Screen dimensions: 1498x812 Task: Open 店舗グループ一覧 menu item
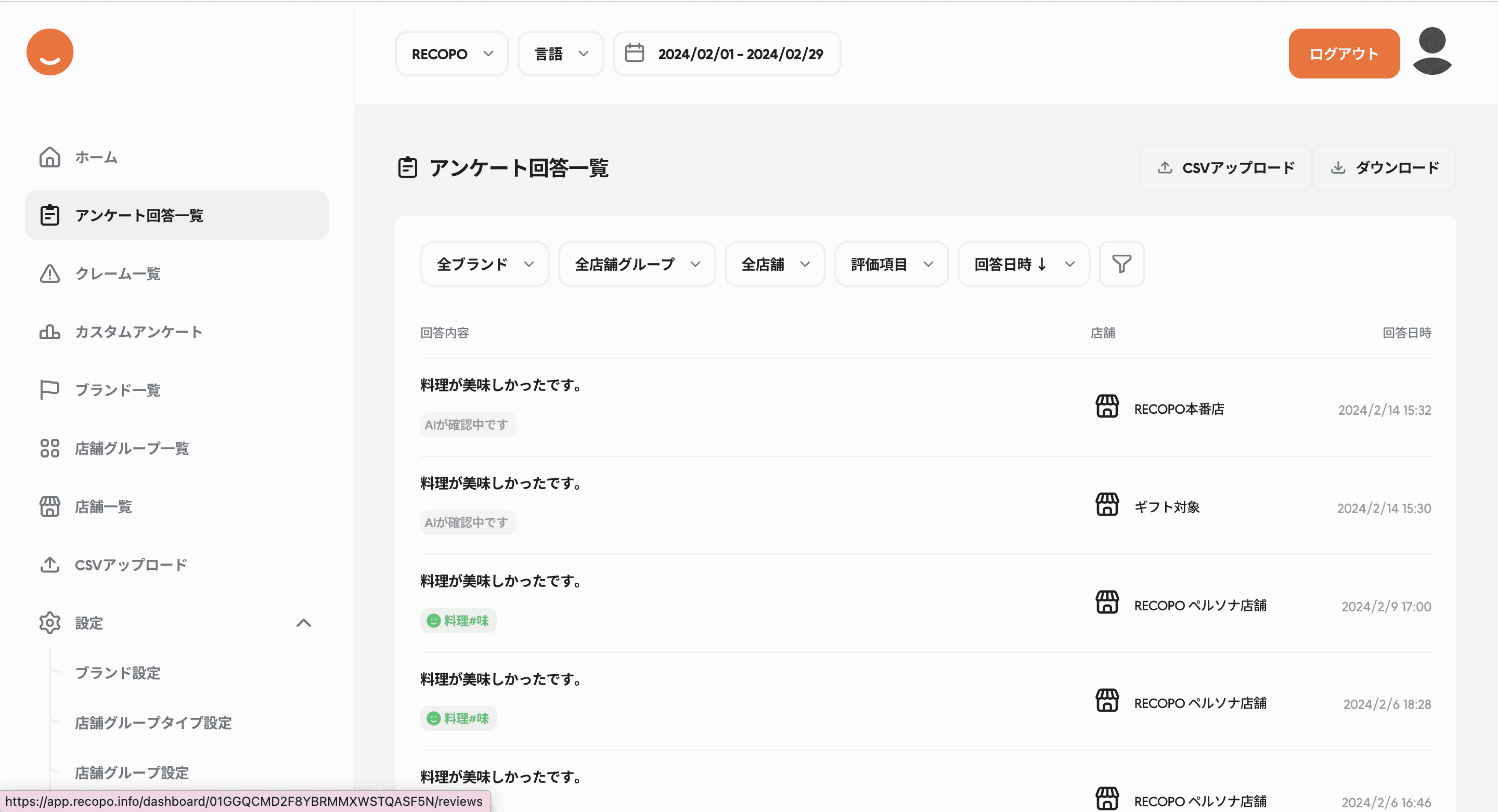click(x=132, y=448)
